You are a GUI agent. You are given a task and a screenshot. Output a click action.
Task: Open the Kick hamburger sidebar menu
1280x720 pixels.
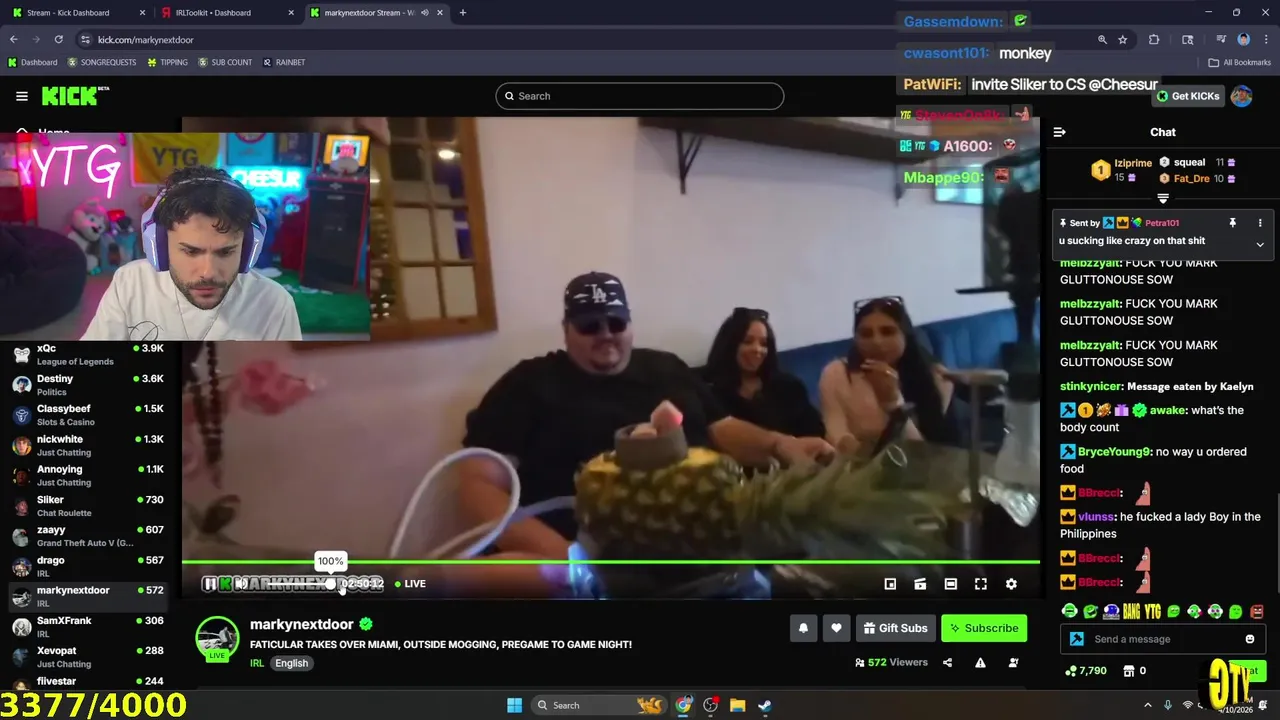coord(22,96)
